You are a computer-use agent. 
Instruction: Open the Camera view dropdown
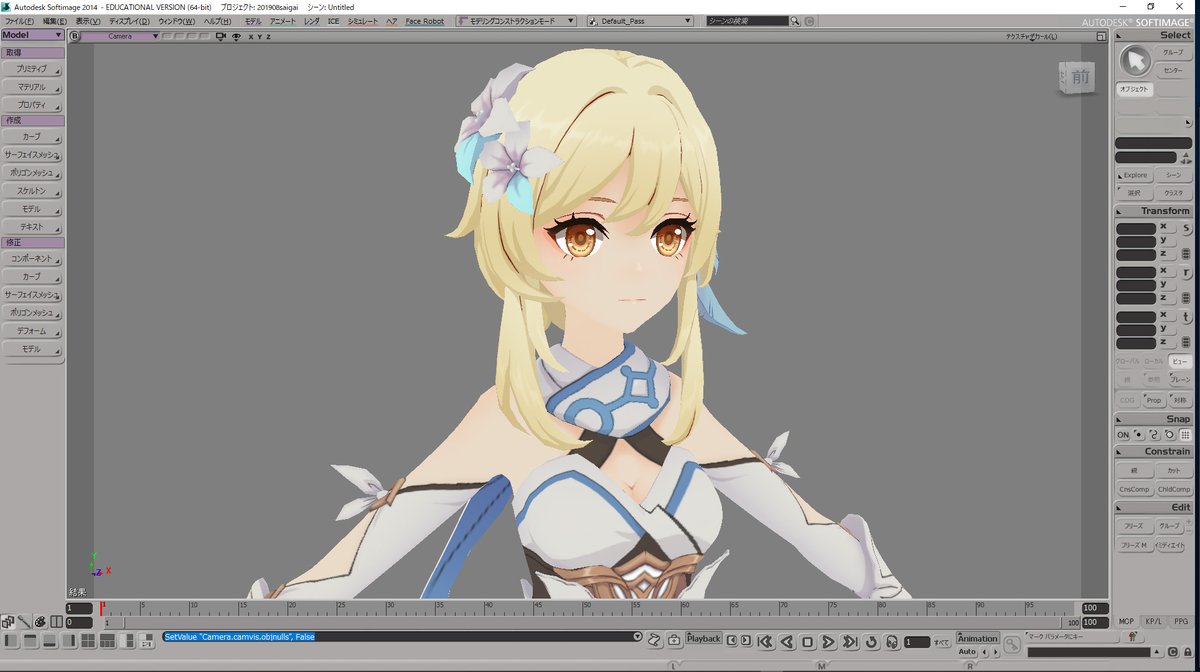[119, 36]
